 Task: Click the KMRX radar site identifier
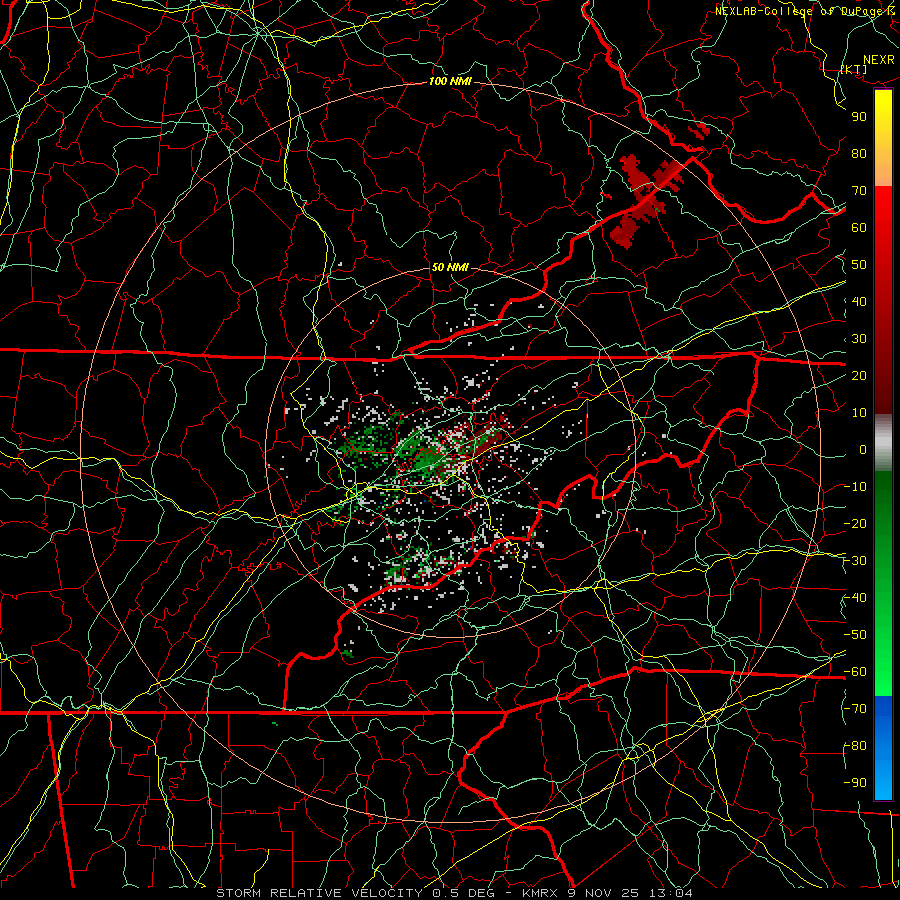coord(542,893)
